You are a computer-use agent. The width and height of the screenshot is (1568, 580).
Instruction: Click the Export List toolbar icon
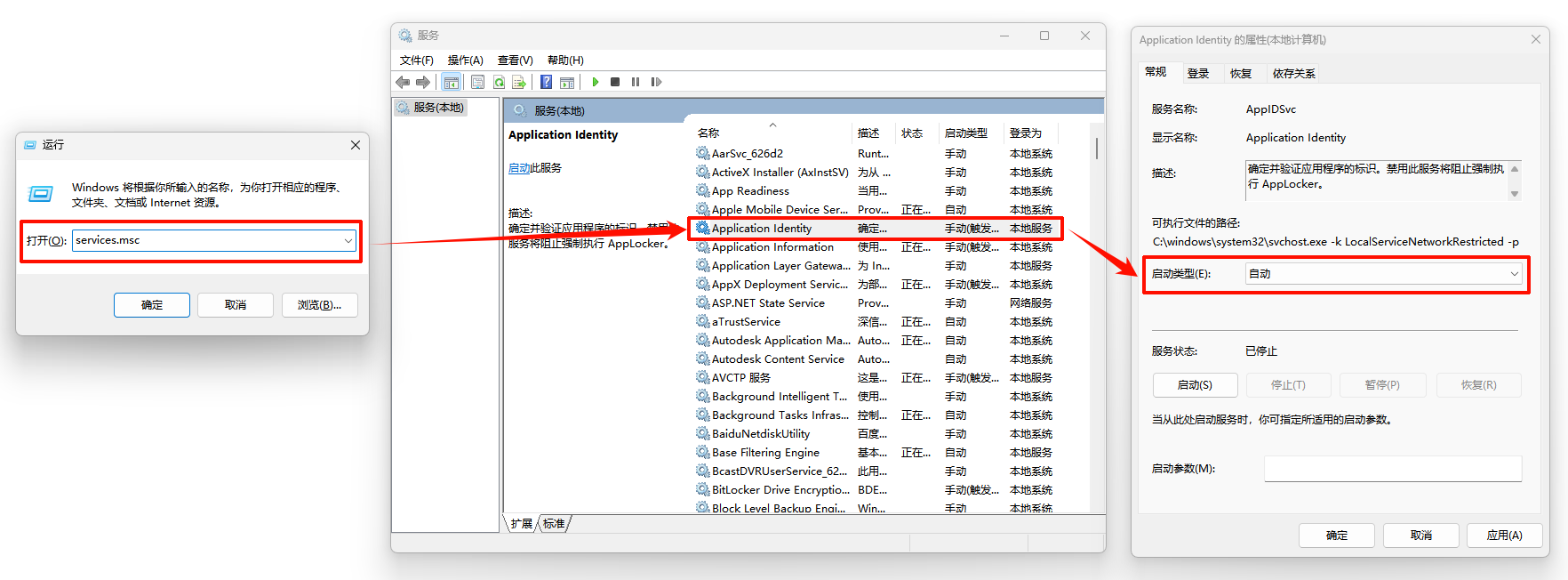519,82
